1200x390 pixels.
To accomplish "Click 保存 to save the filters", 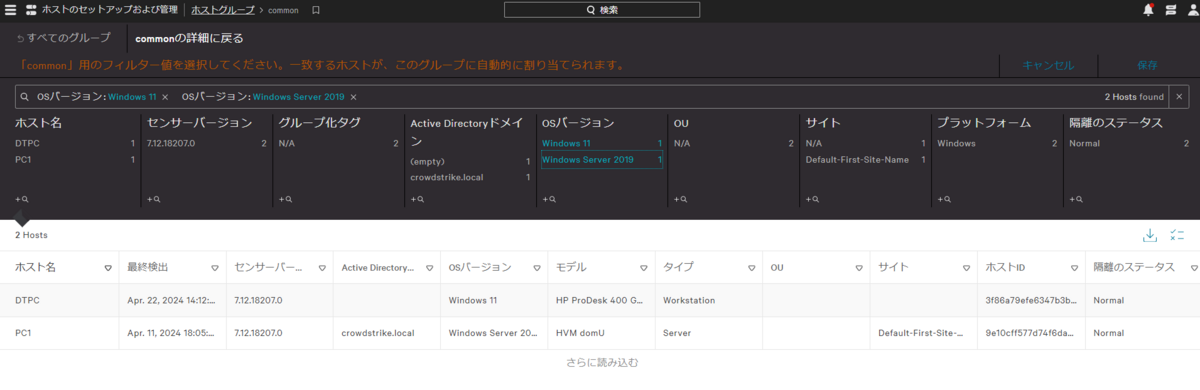I will [1147, 65].
